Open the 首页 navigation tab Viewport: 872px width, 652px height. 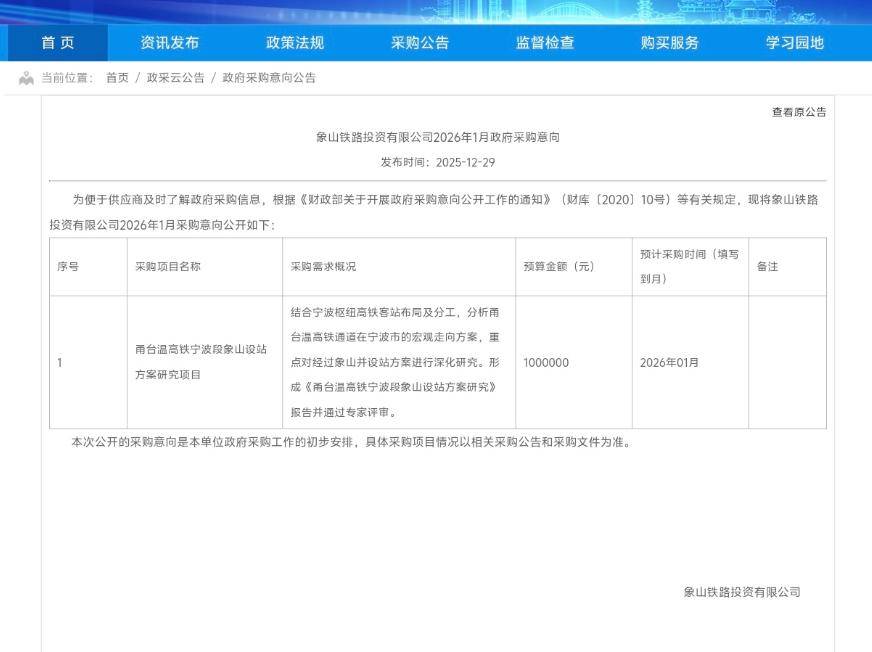[57, 43]
